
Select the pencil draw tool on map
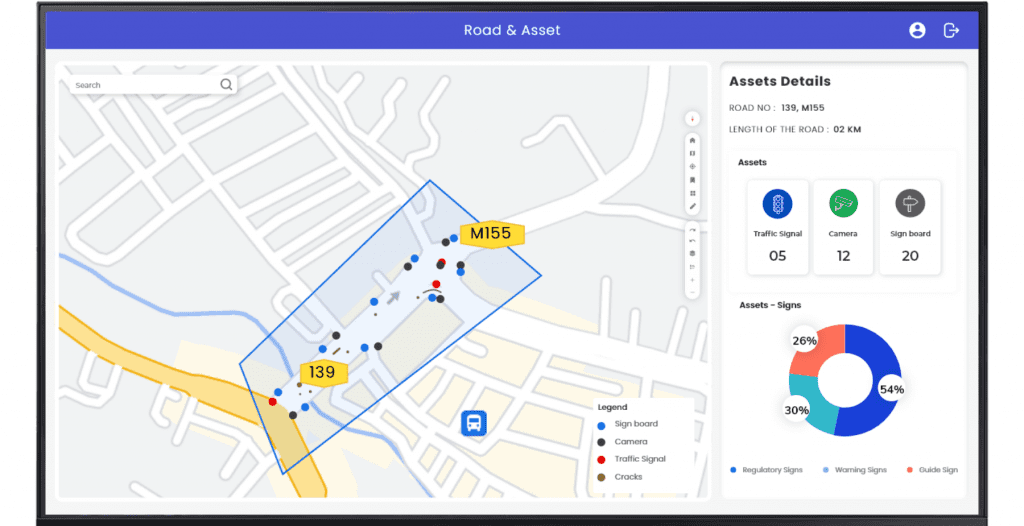click(x=692, y=206)
